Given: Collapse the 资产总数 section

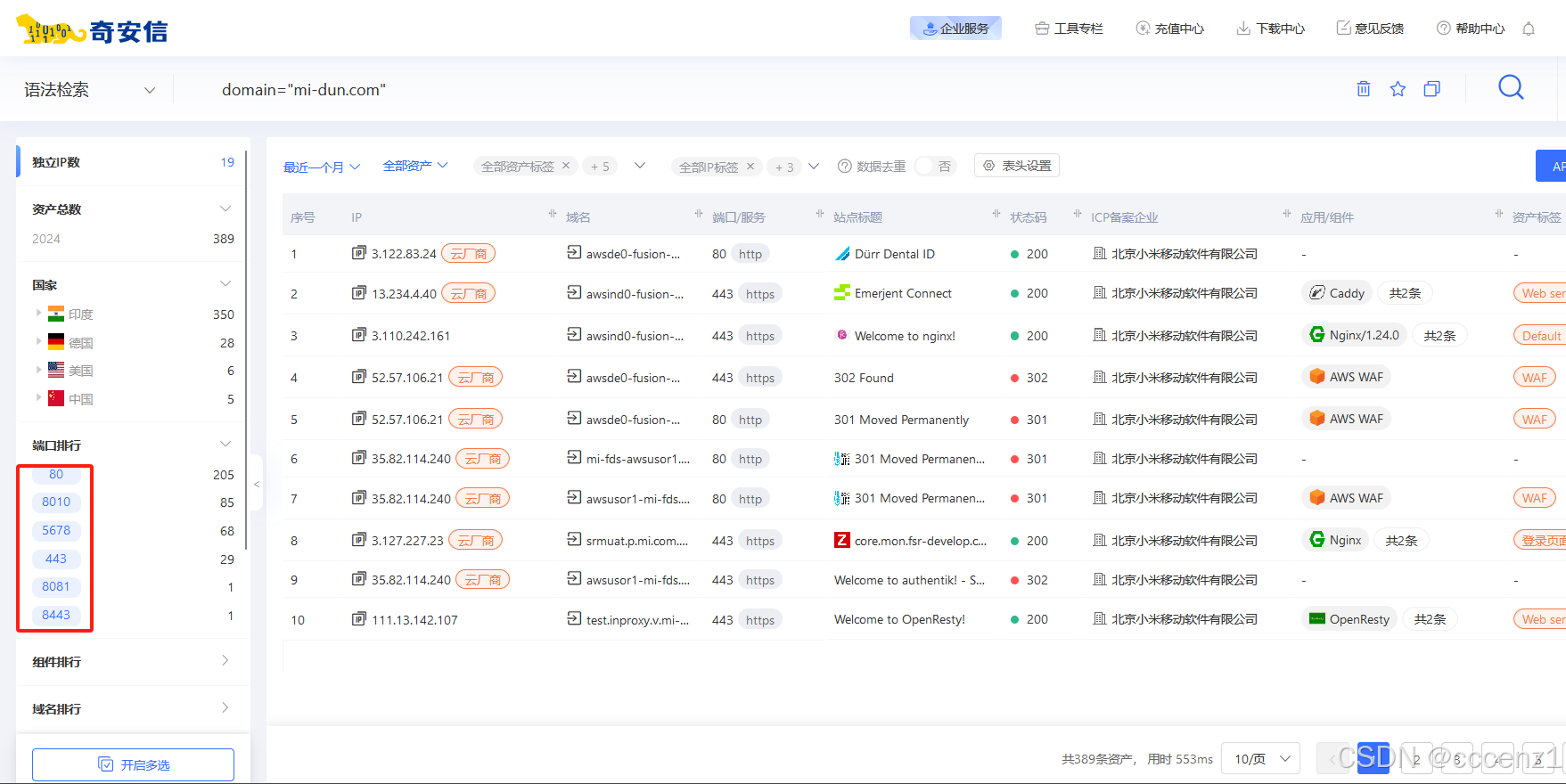Looking at the screenshot, I should (x=225, y=208).
